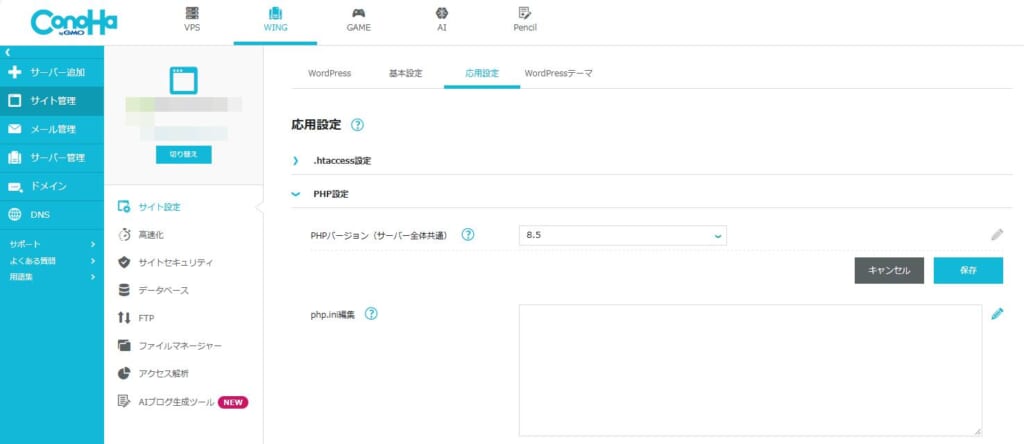This screenshot has width=1024, height=444.
Task: Click the データベース stack icon
Action: [124, 290]
